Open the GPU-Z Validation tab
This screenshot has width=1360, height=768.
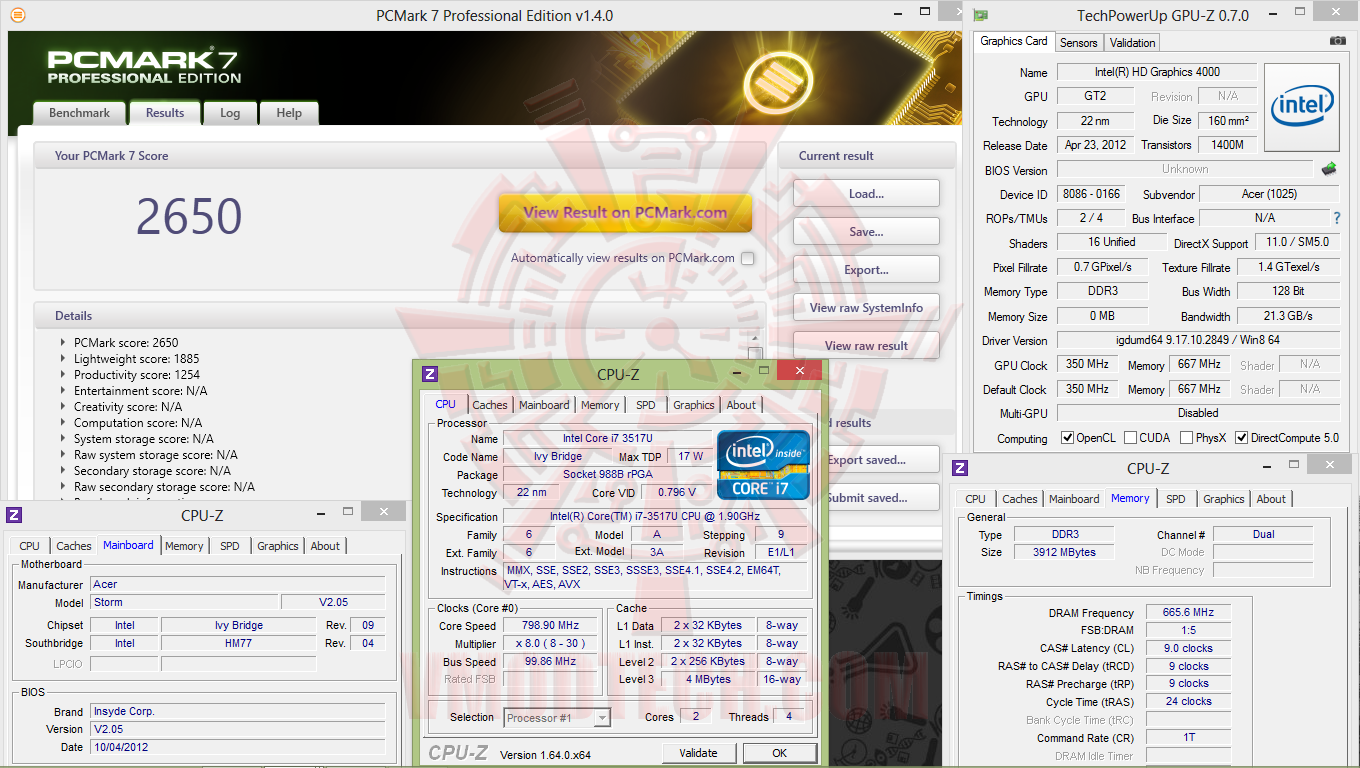click(1133, 43)
